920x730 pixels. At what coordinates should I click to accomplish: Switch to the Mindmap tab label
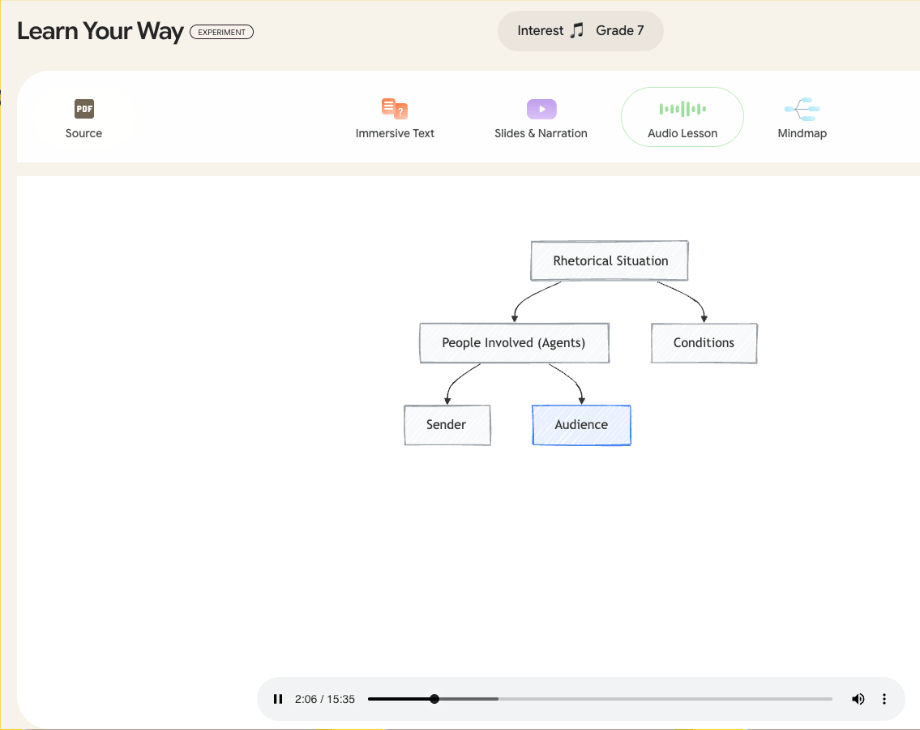coord(802,133)
